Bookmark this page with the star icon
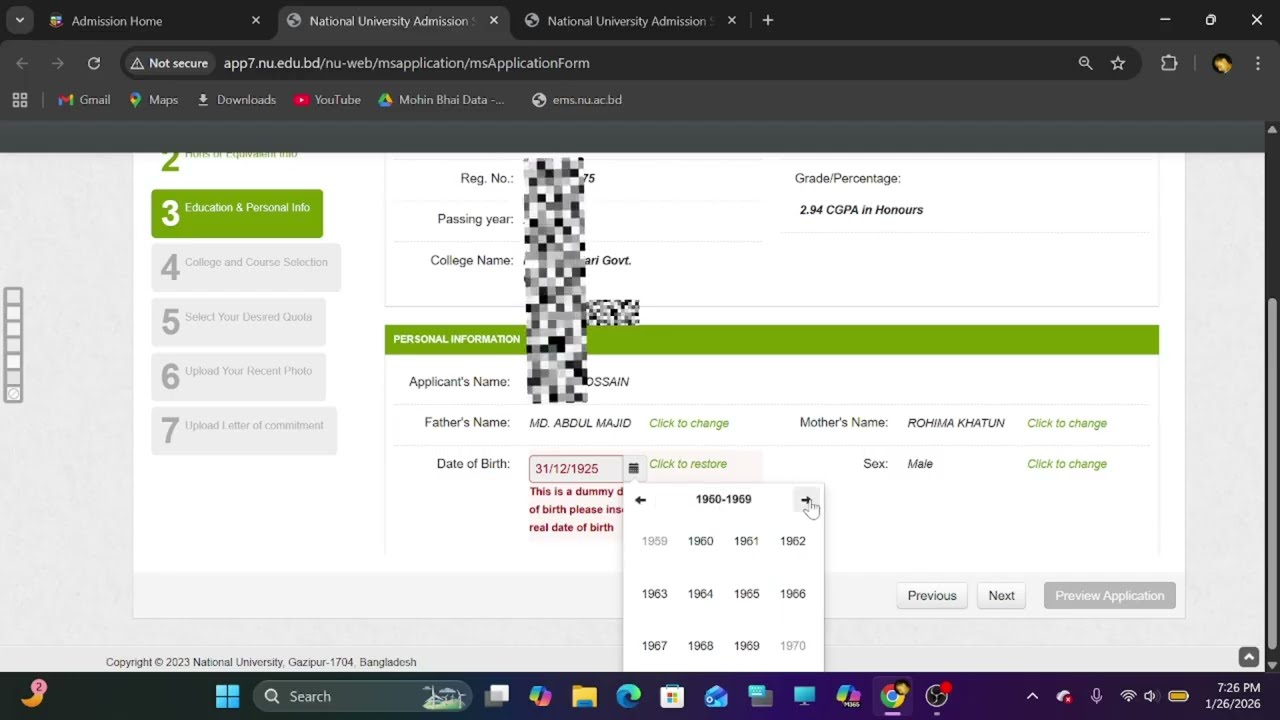Image resolution: width=1280 pixels, height=720 pixels. [1118, 63]
